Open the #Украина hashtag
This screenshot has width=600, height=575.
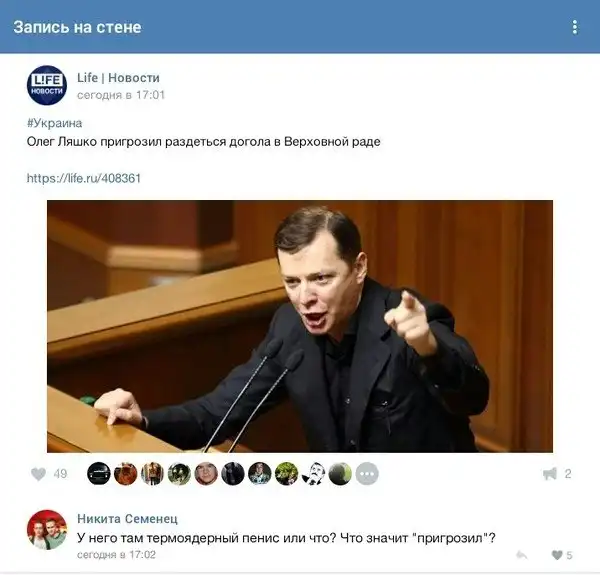[x=54, y=123]
